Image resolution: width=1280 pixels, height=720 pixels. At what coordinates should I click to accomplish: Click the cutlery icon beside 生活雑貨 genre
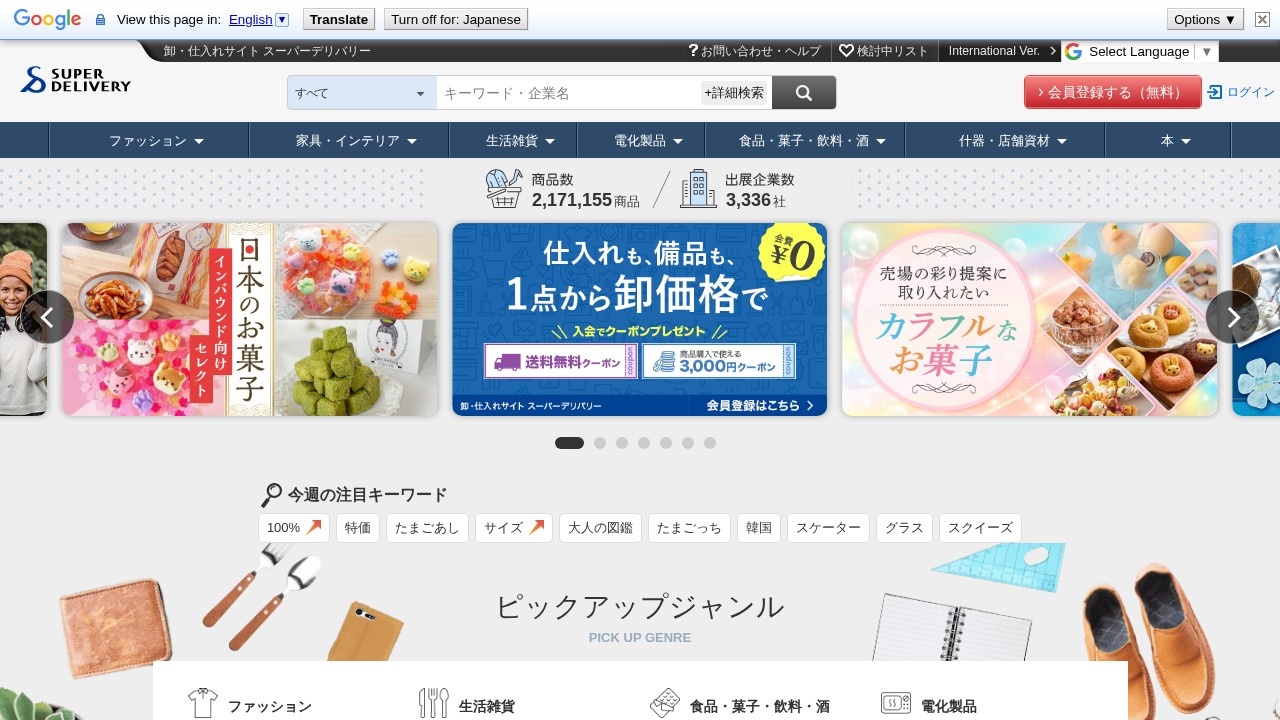433,703
